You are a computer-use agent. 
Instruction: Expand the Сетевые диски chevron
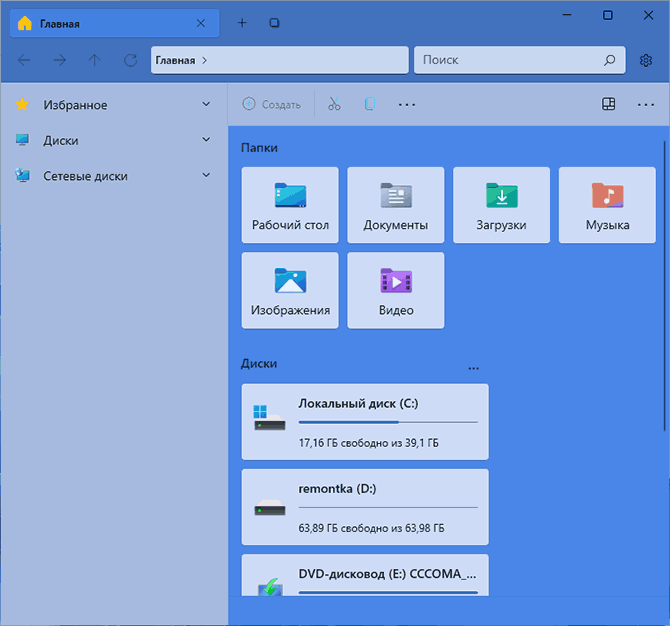point(206,175)
